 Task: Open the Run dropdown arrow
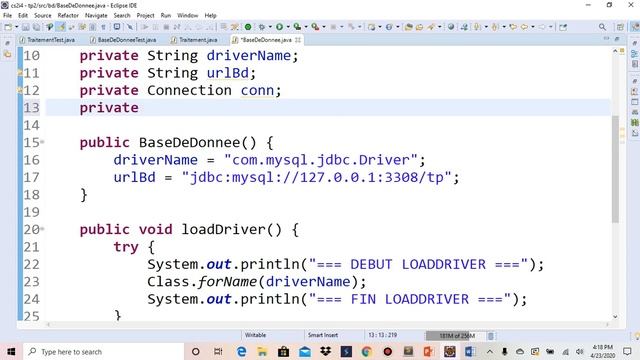[288, 27]
